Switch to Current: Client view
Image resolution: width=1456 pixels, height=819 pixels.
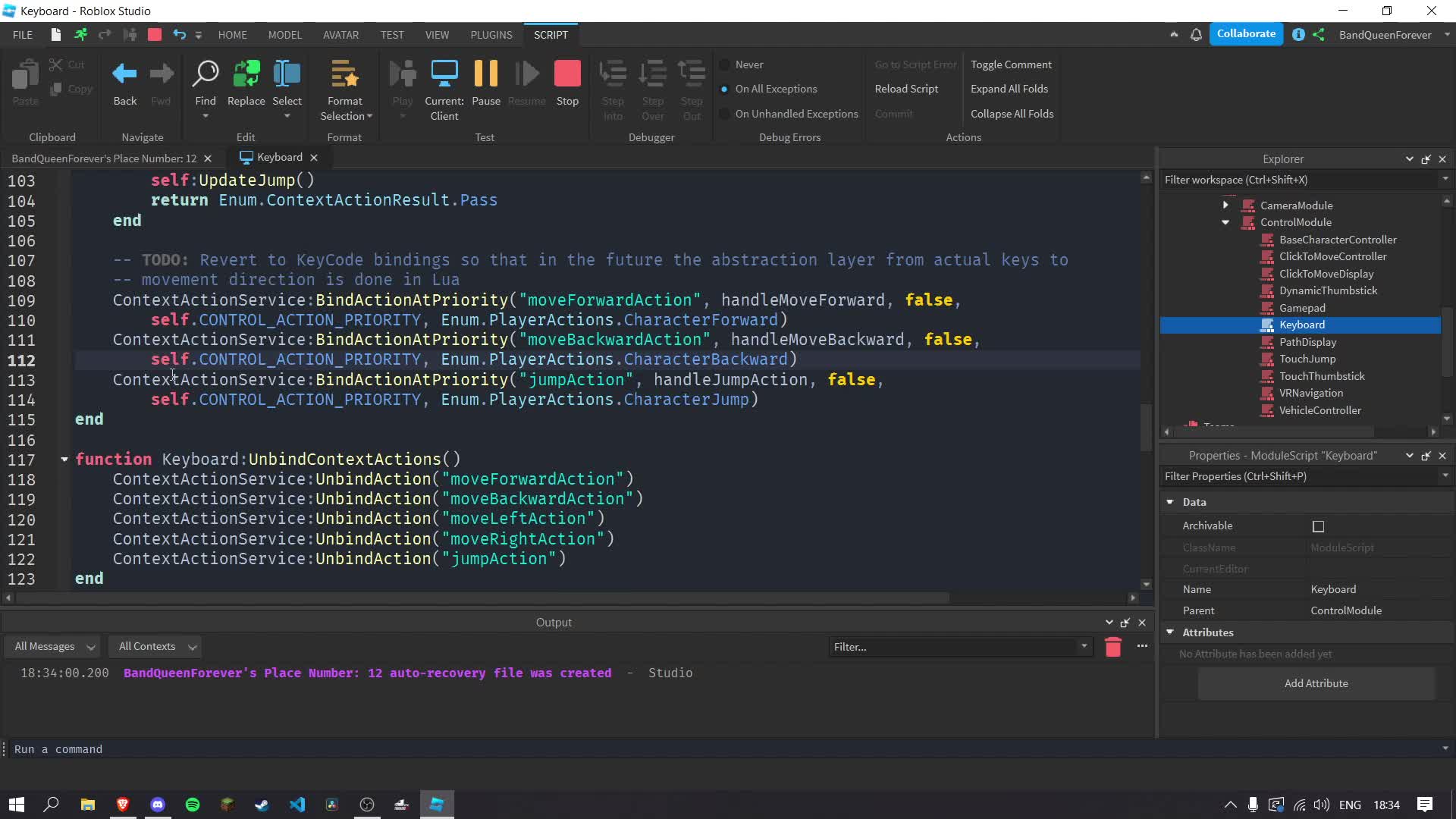[444, 74]
